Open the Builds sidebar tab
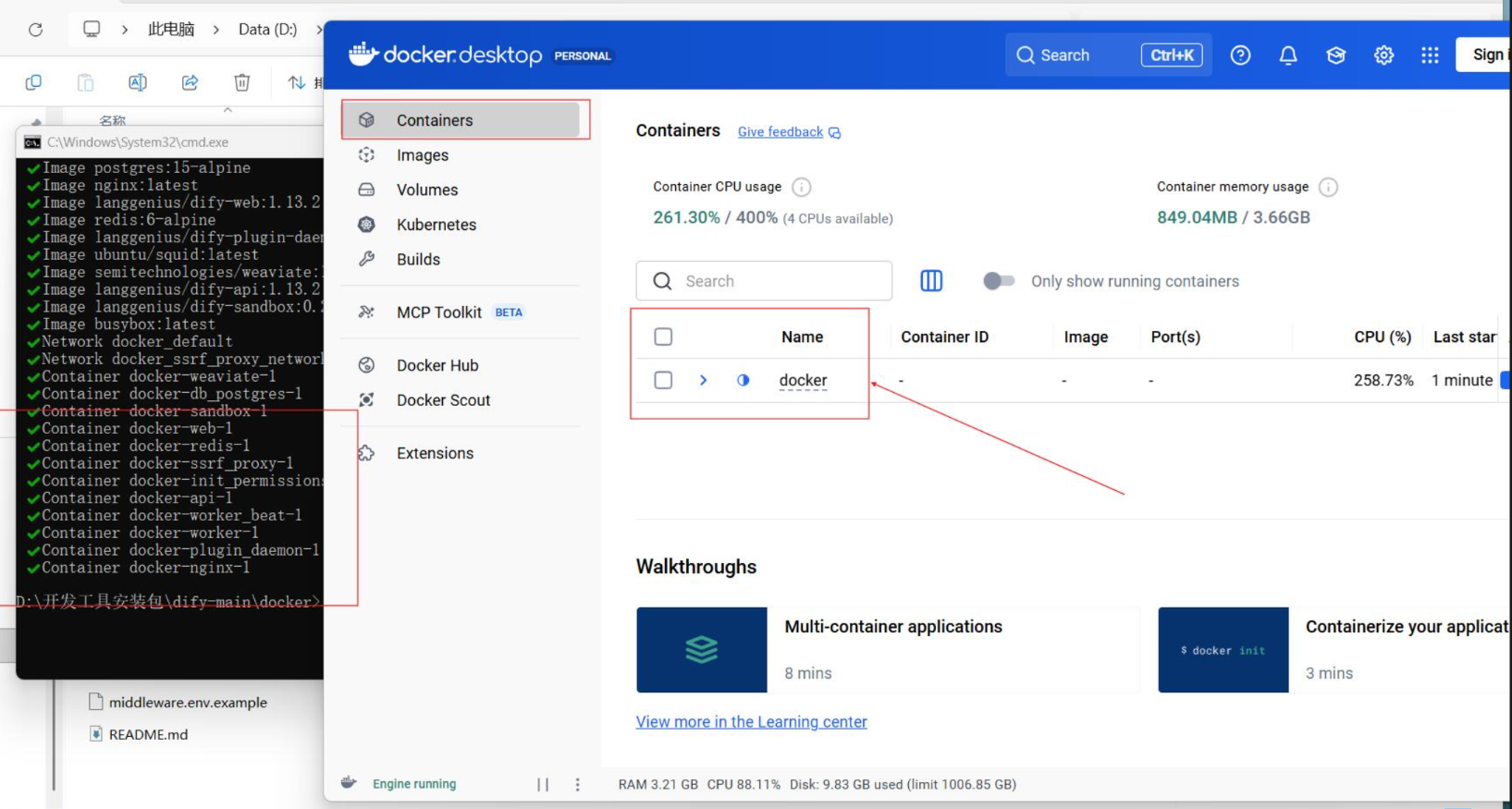The width and height of the screenshot is (1512, 809). point(462,259)
